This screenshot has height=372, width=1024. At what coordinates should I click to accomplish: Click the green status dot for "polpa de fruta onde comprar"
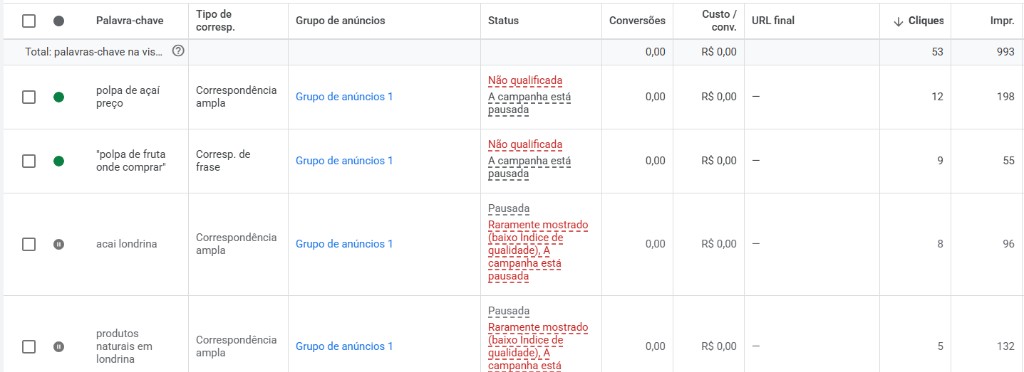(x=59, y=161)
